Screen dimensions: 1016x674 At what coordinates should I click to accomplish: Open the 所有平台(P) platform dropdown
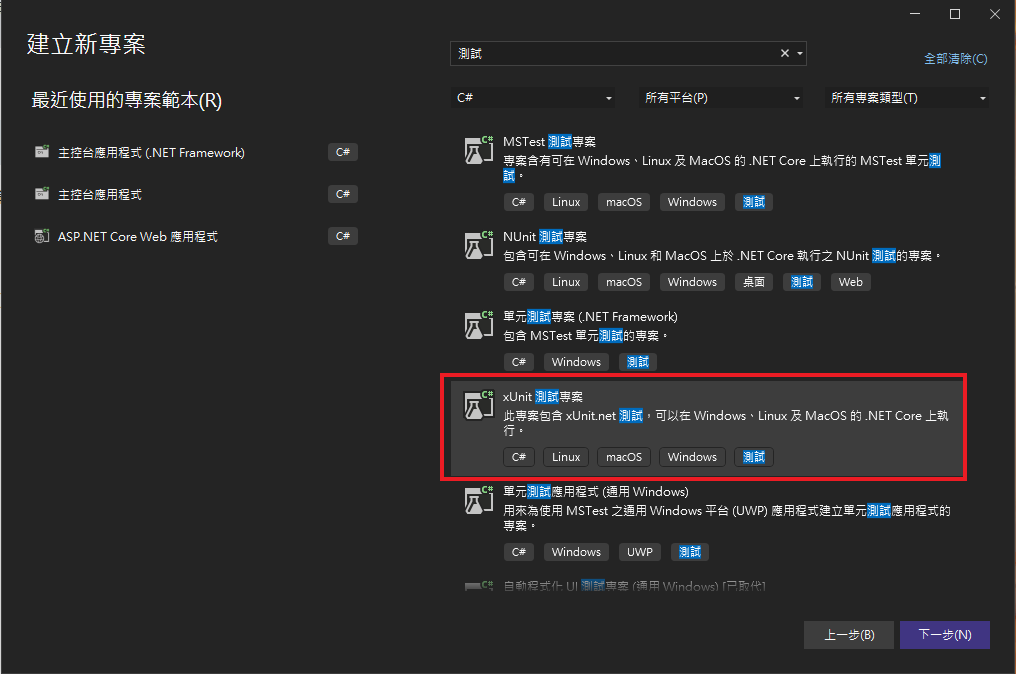click(x=721, y=98)
